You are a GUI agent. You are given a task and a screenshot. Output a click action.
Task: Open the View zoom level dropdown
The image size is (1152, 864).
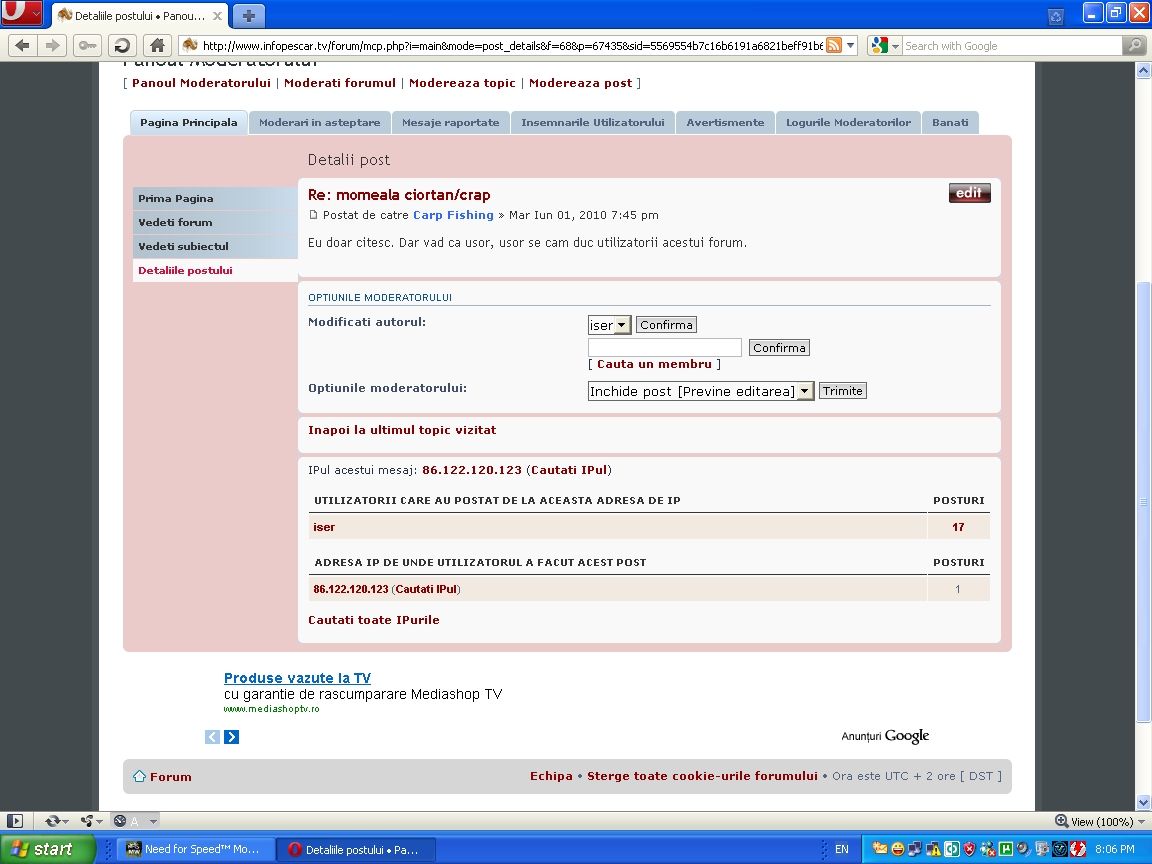tap(1095, 821)
